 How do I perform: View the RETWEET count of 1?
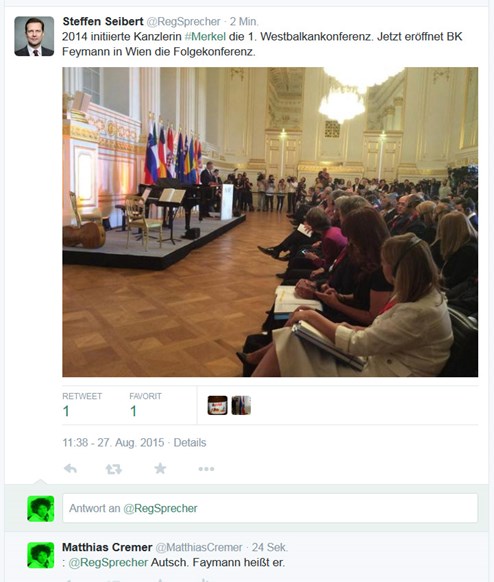click(x=66, y=411)
